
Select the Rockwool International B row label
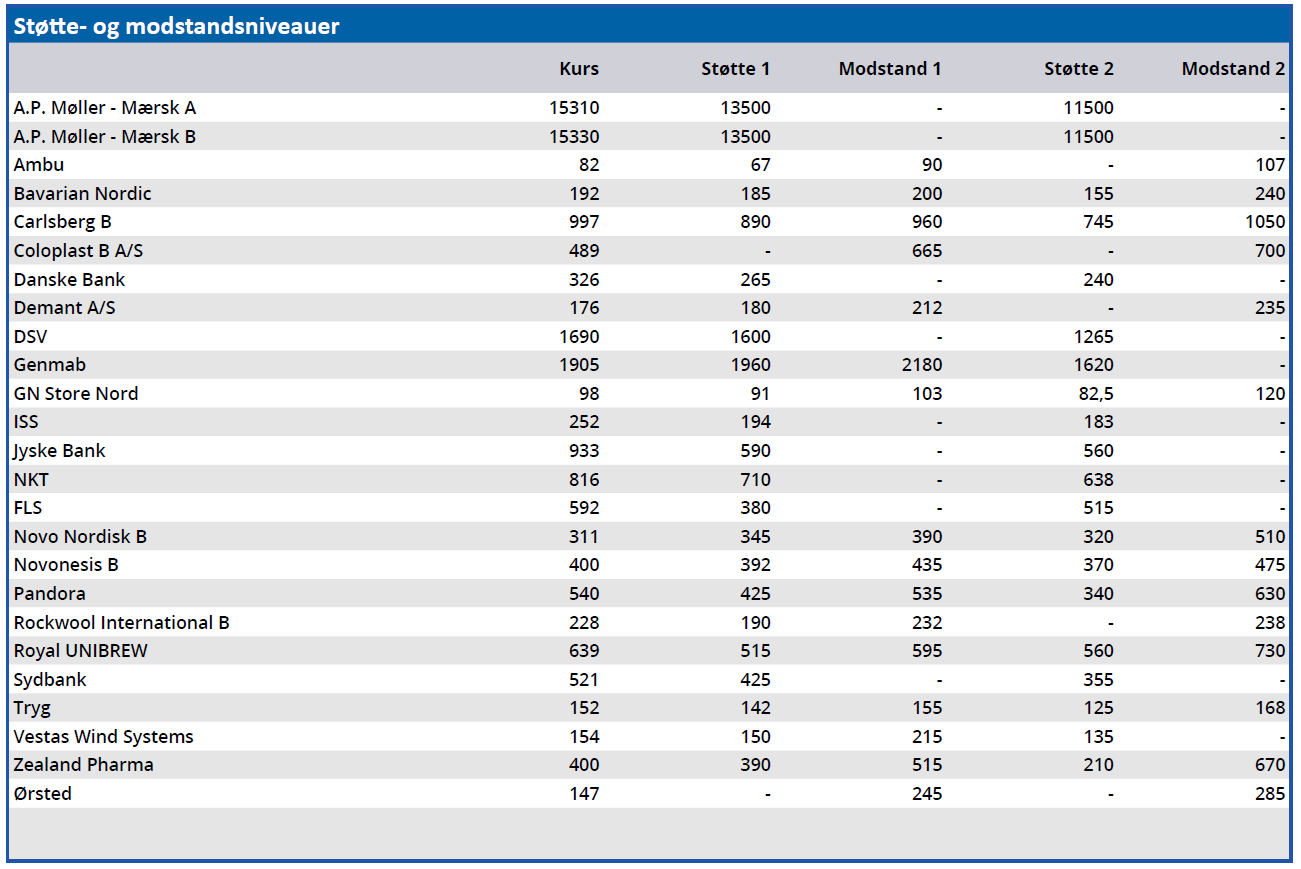coord(122,623)
